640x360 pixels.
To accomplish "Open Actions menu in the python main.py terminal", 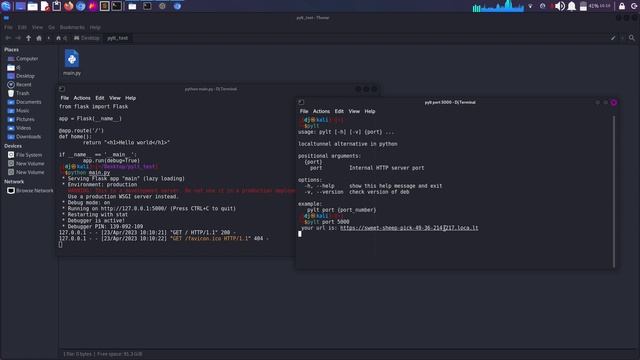I will tap(82, 98).
